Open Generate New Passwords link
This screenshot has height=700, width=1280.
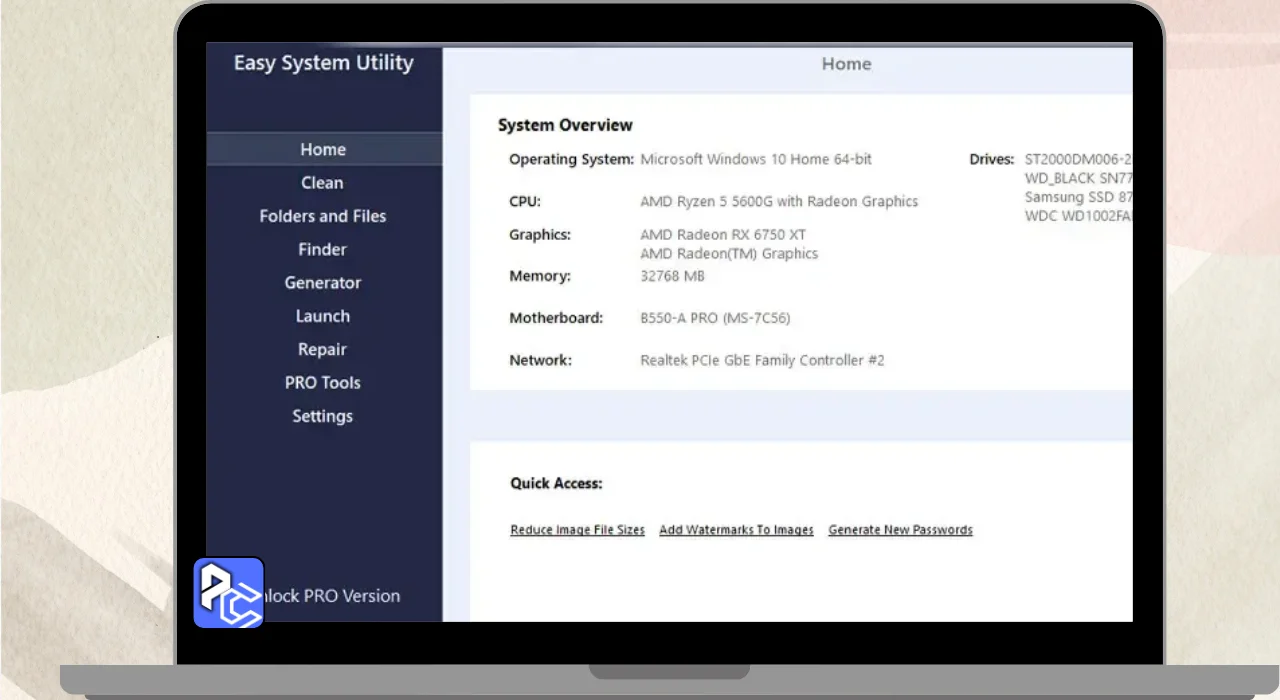(900, 530)
